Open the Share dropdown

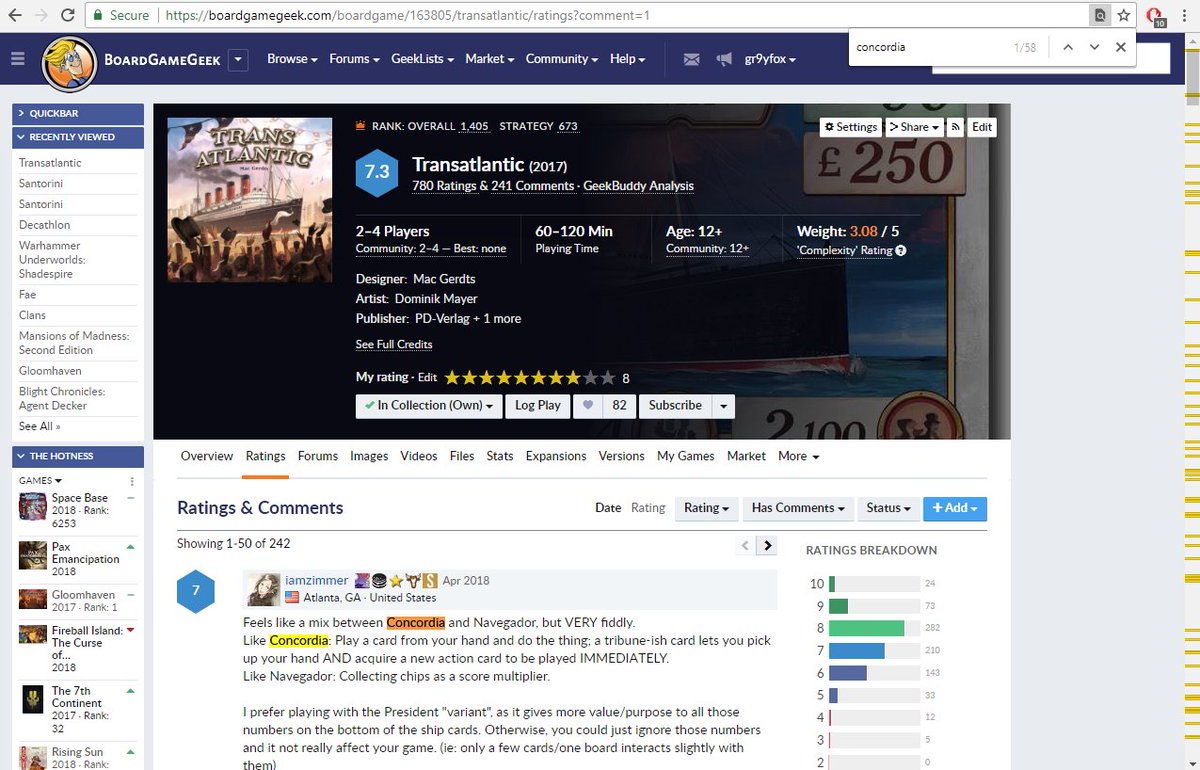[914, 127]
